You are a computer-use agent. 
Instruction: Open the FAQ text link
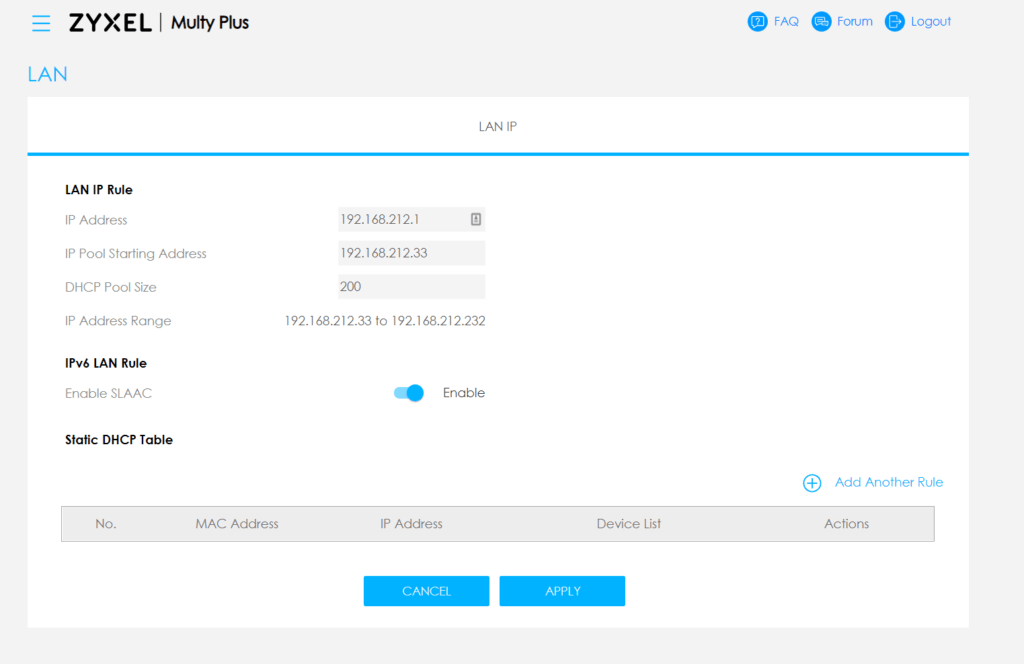[786, 22]
